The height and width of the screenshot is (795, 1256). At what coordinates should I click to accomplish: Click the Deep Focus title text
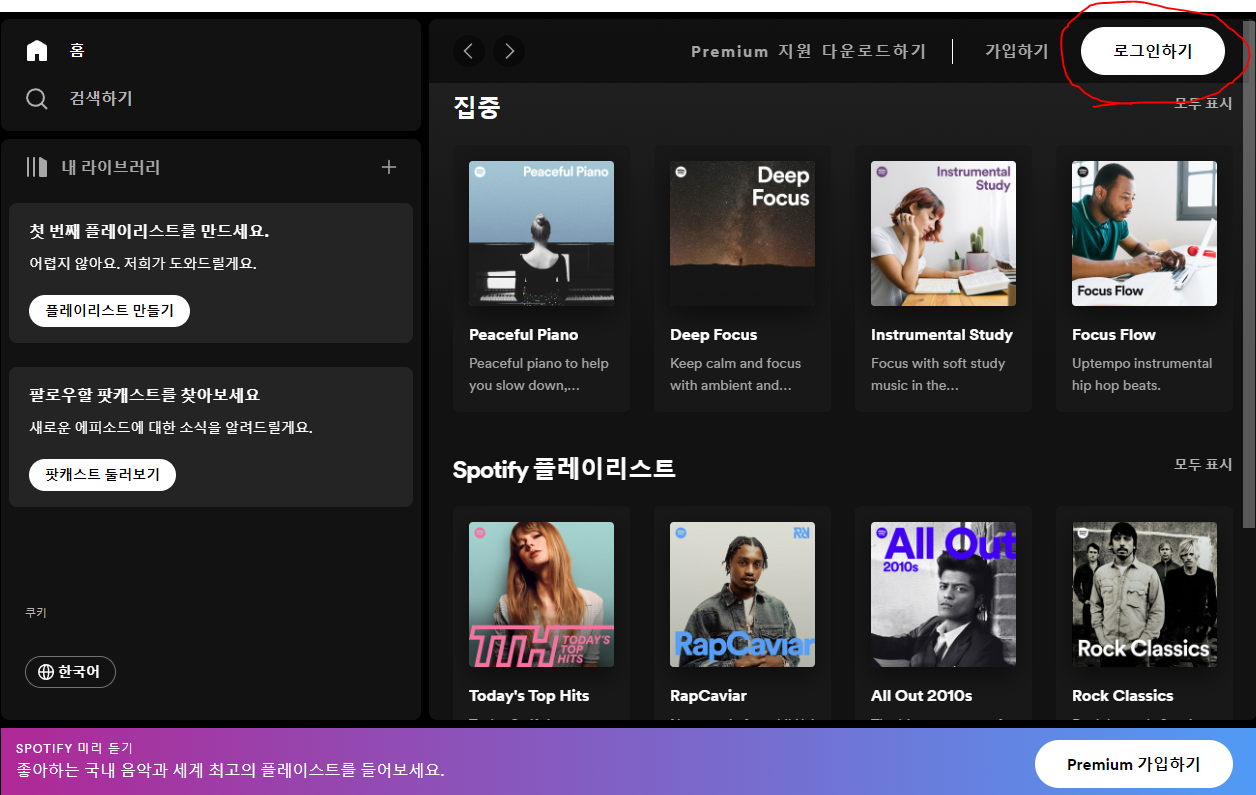coord(714,335)
